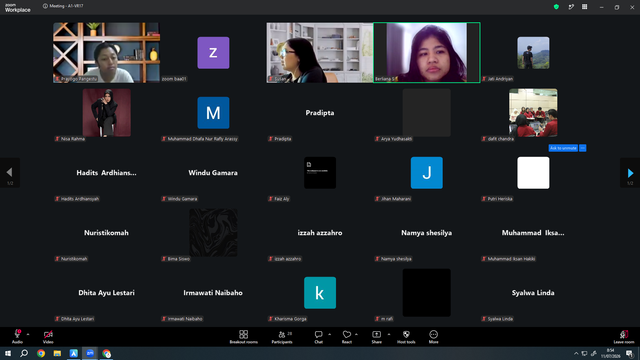The height and width of the screenshot is (360, 640).
Task: Click Bima Siswo's dark marble avatar
Action: coord(213,233)
